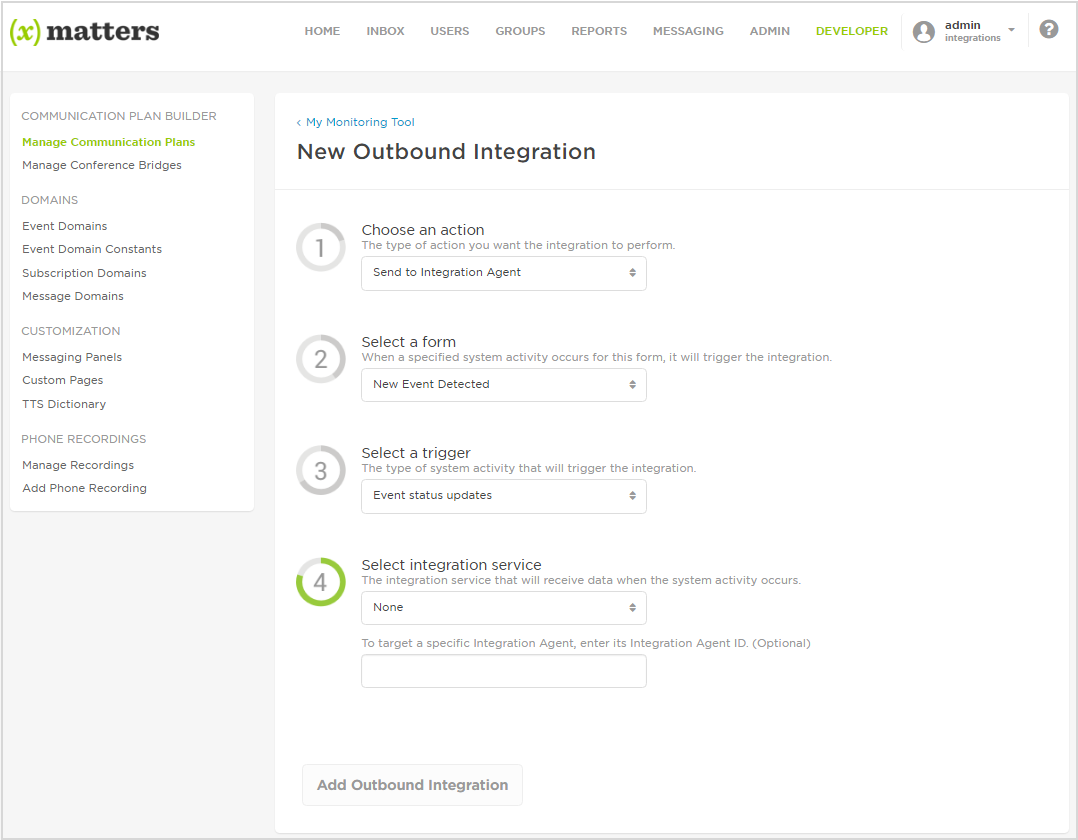The width and height of the screenshot is (1078, 840).
Task: Open the GROUPS menu
Action: pos(520,31)
